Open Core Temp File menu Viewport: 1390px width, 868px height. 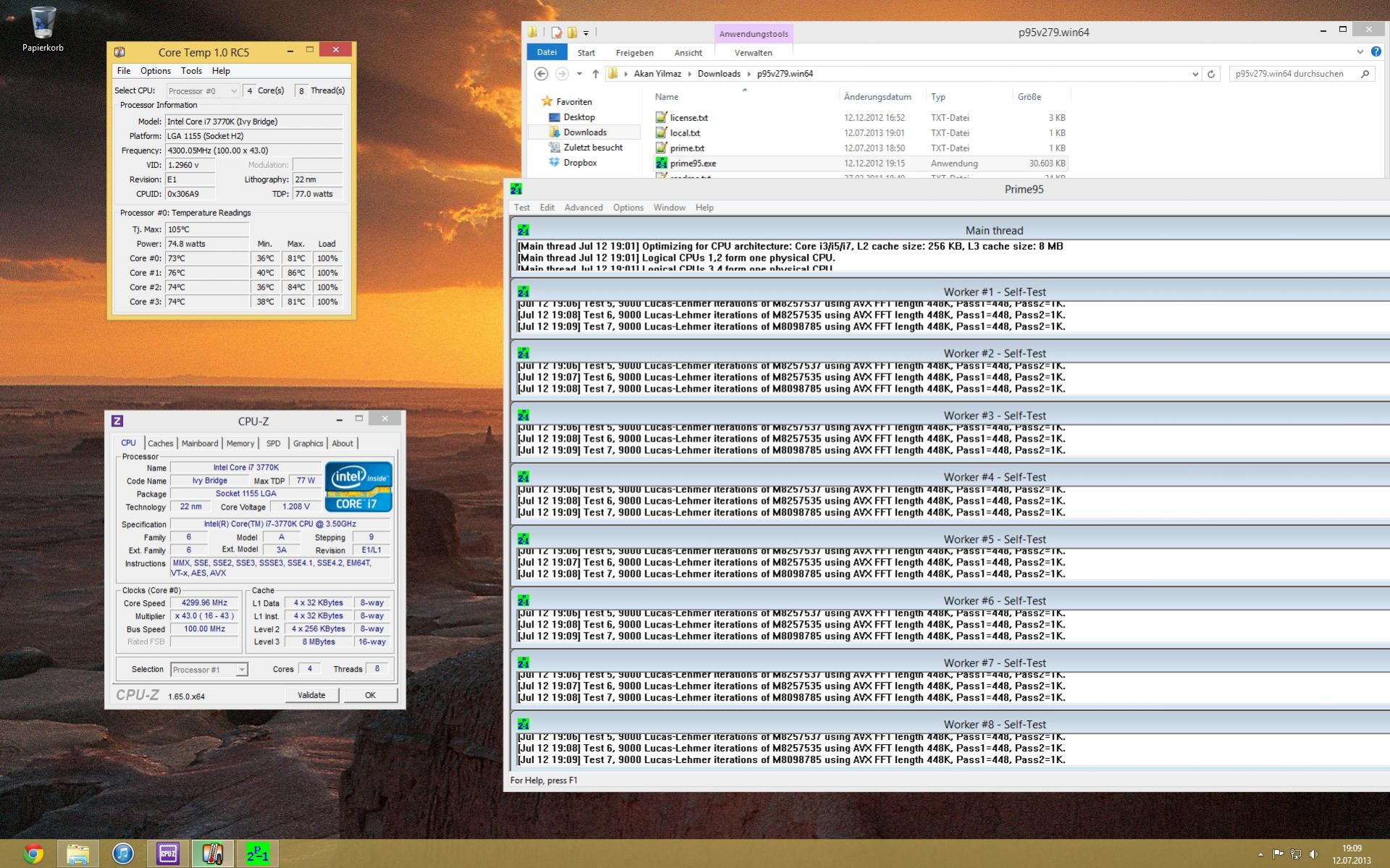click(x=124, y=71)
